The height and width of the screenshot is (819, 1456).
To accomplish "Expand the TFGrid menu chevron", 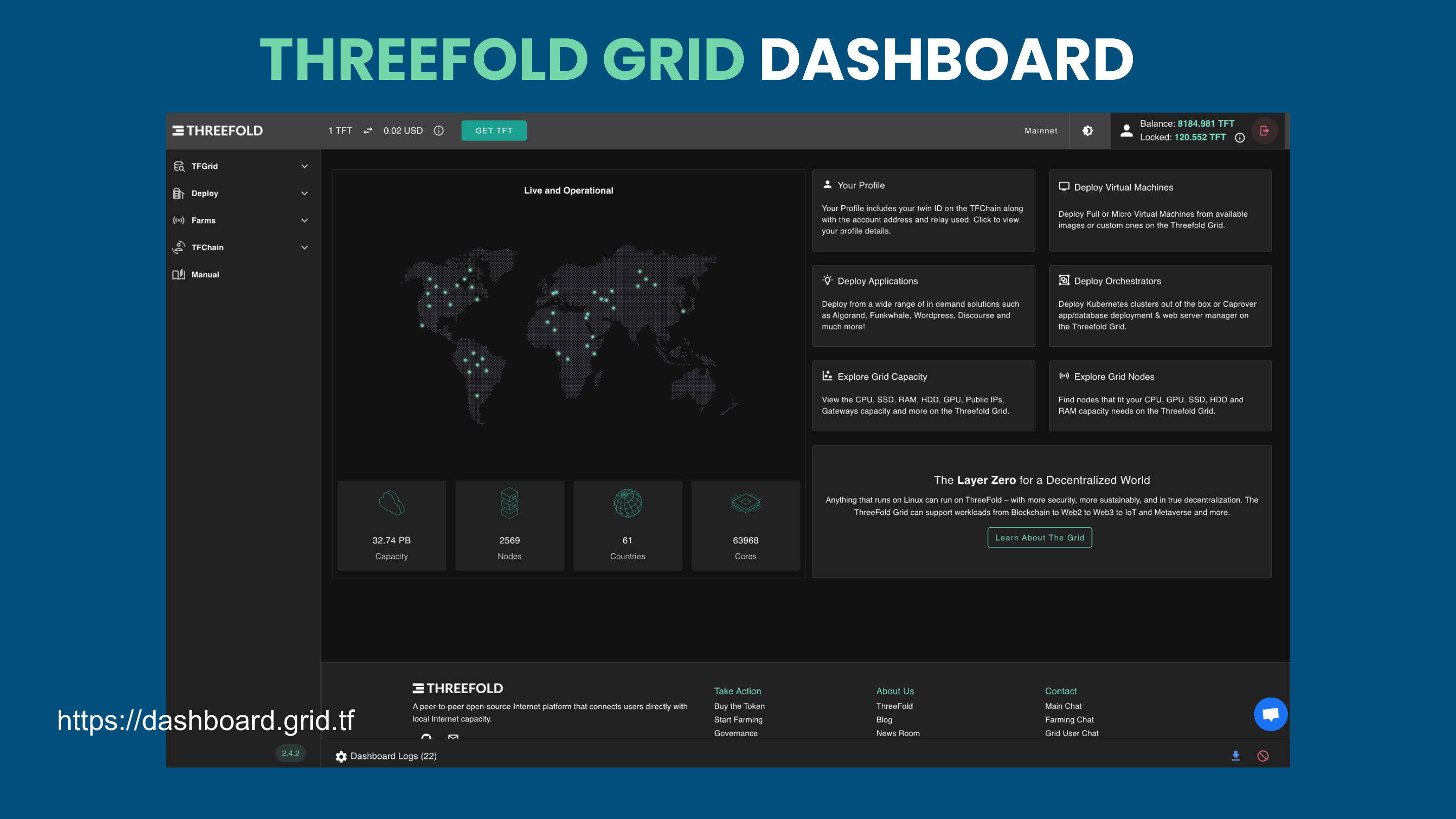I will pyautogui.click(x=304, y=166).
